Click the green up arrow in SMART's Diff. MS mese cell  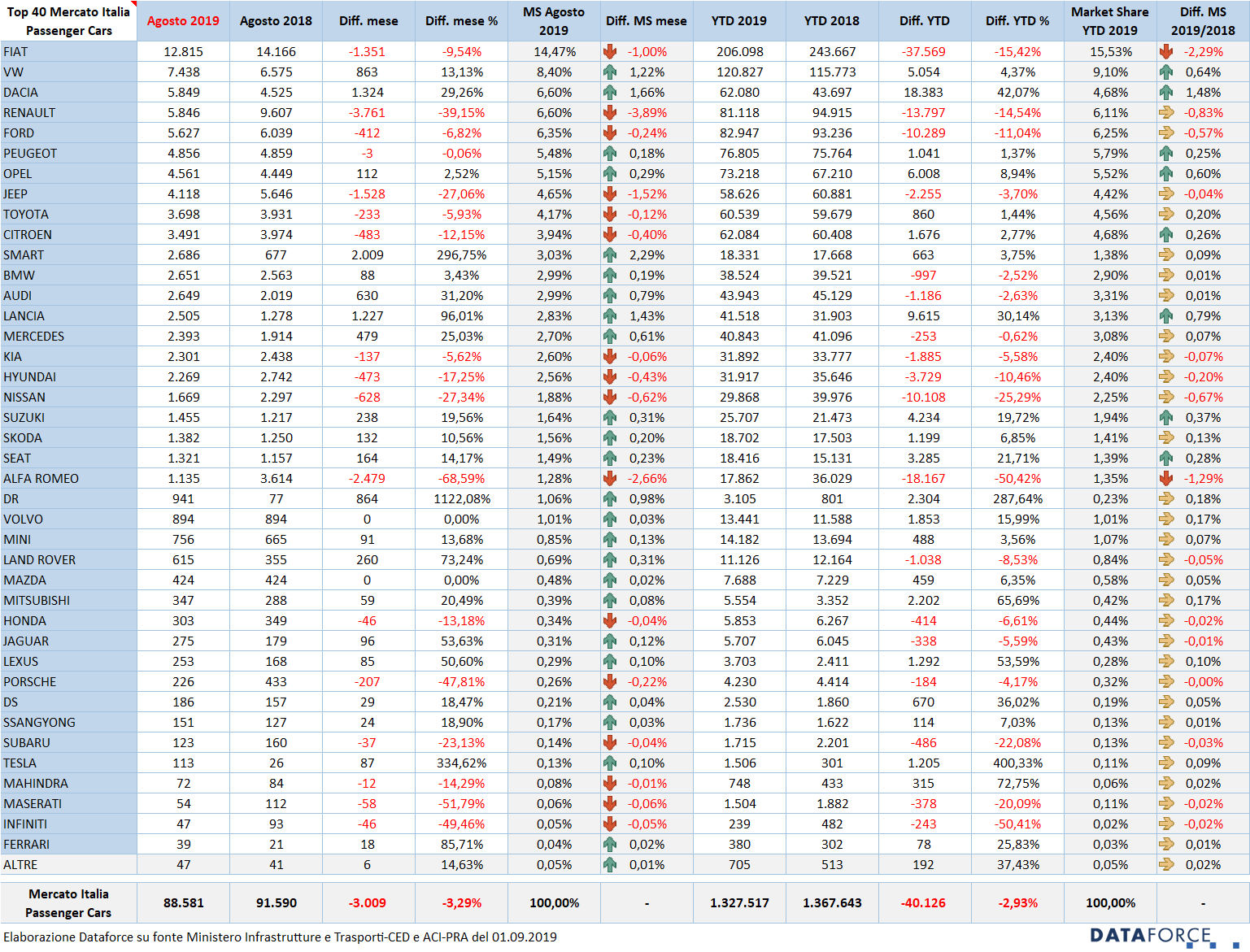pos(610,254)
